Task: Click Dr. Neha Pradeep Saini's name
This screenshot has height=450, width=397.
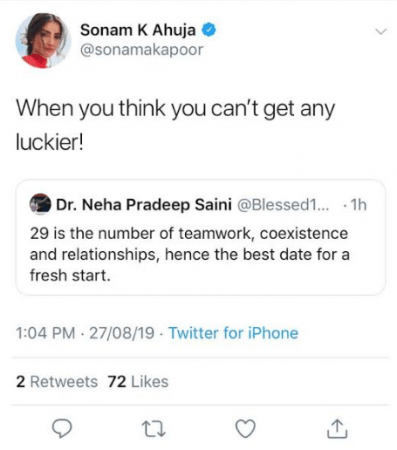Action: 144,204
